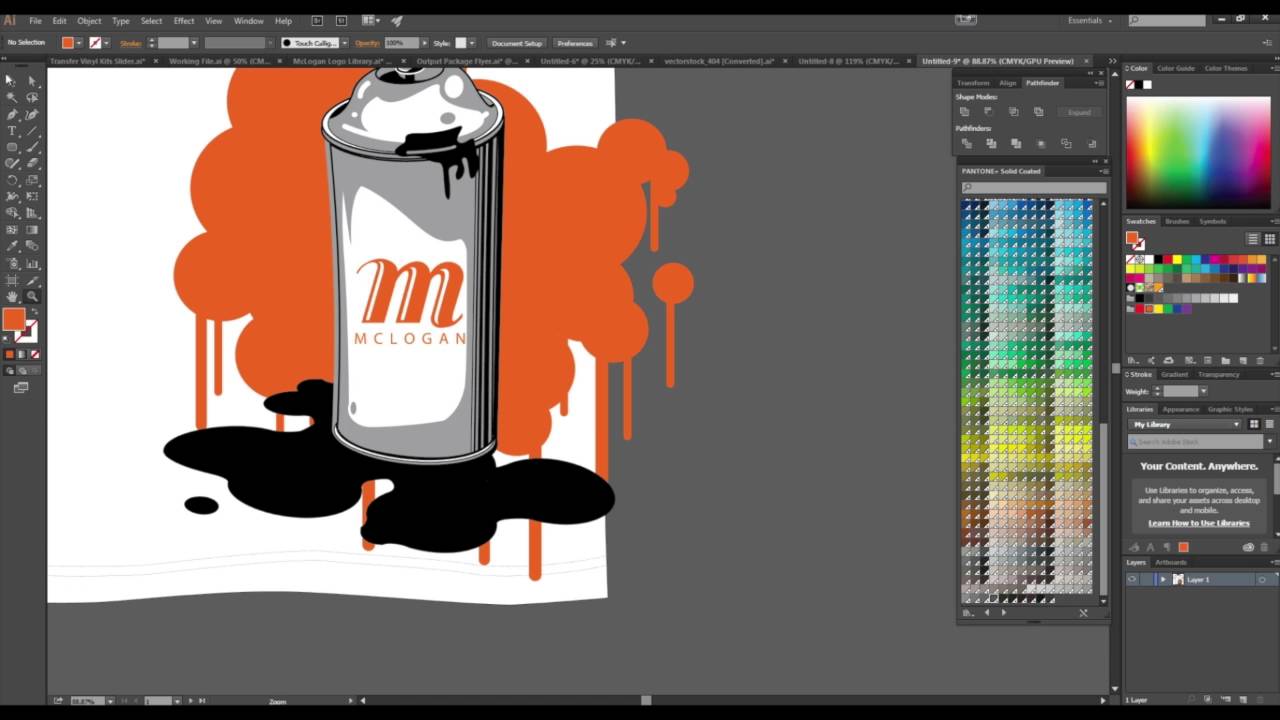Open the Stroke Weight dropdown
Image resolution: width=1280 pixels, height=720 pixels.
click(x=1203, y=392)
